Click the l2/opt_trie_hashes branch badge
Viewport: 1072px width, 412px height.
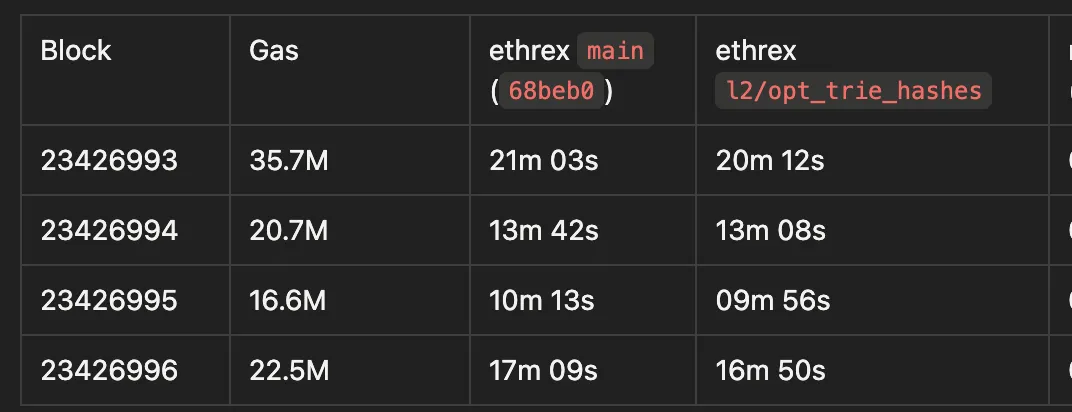click(x=853, y=91)
